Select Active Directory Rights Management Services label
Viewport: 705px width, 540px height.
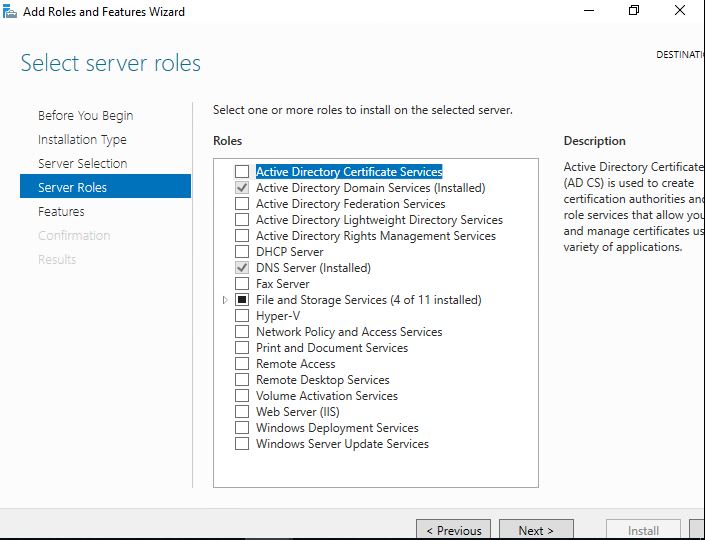[375, 236]
